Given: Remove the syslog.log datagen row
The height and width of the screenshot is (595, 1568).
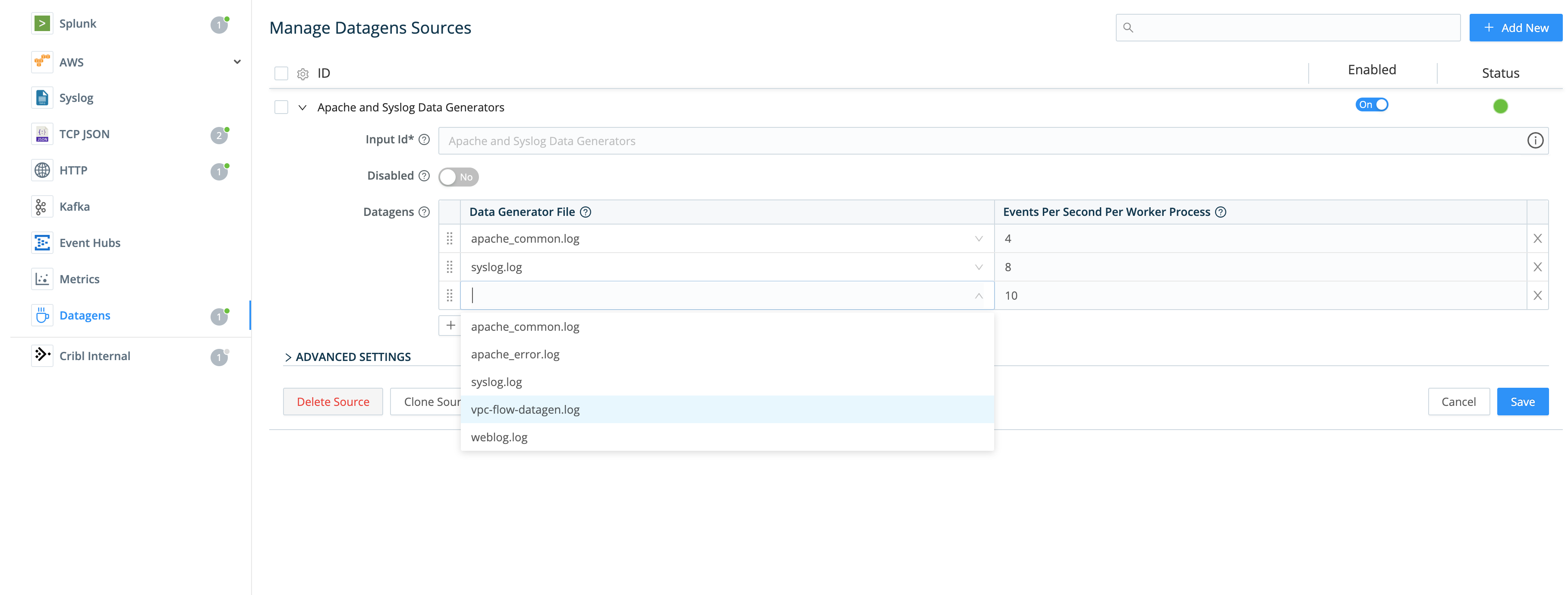Looking at the screenshot, I should click(x=1537, y=267).
